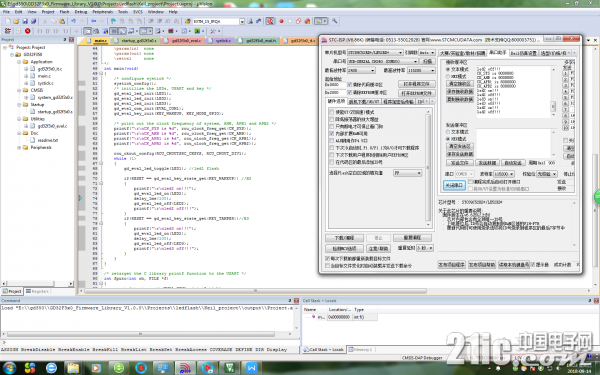Open the Memory windows toolbar icon
600x375 pixels.
(x=145, y=31)
